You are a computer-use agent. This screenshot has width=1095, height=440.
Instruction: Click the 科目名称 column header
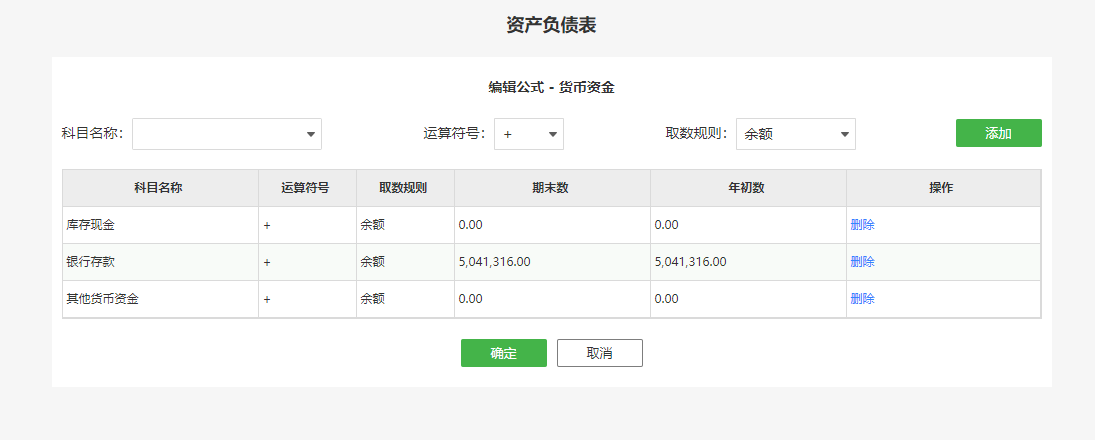161,188
